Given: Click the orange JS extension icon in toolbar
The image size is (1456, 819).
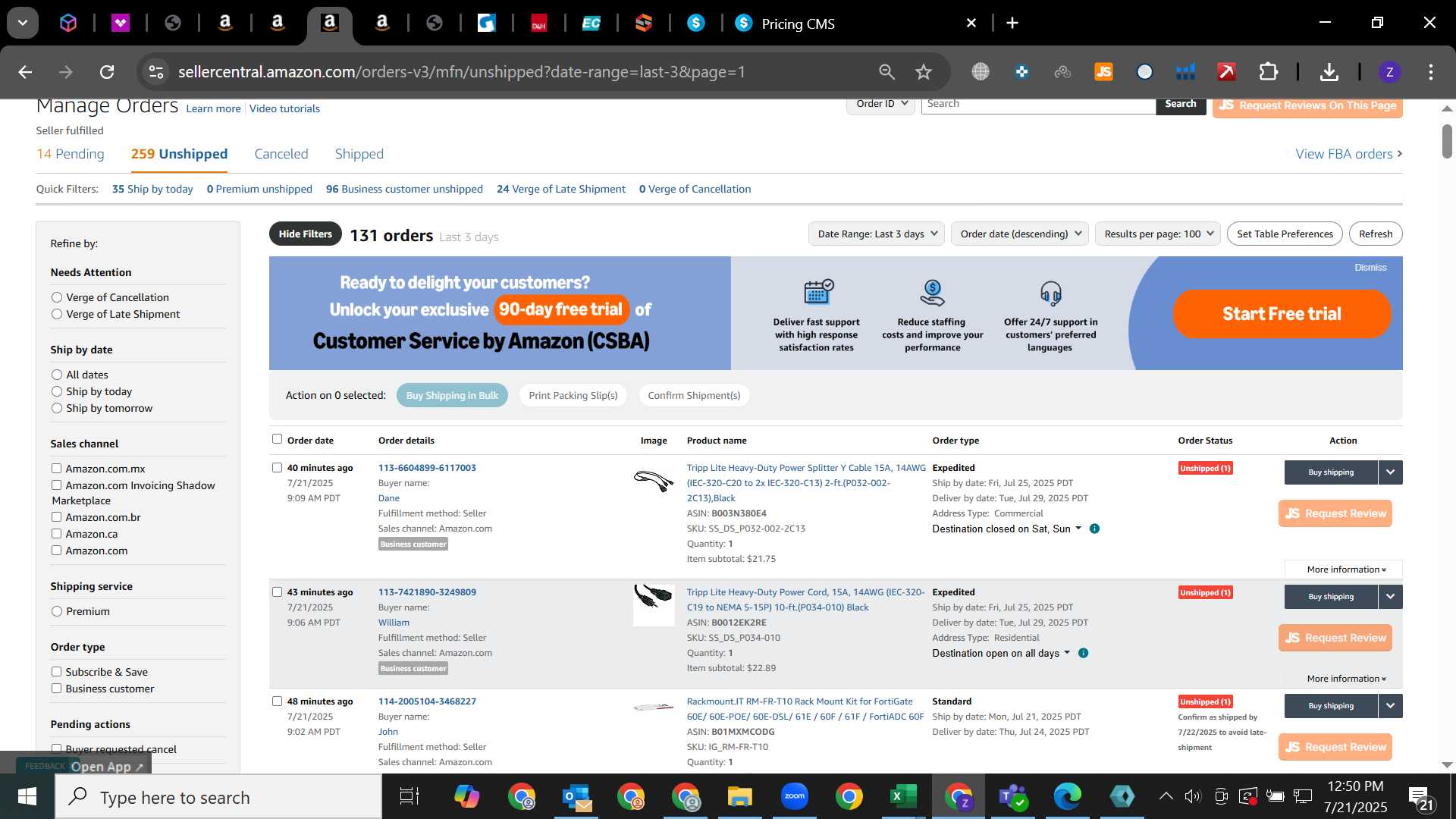Looking at the screenshot, I should [x=1103, y=72].
